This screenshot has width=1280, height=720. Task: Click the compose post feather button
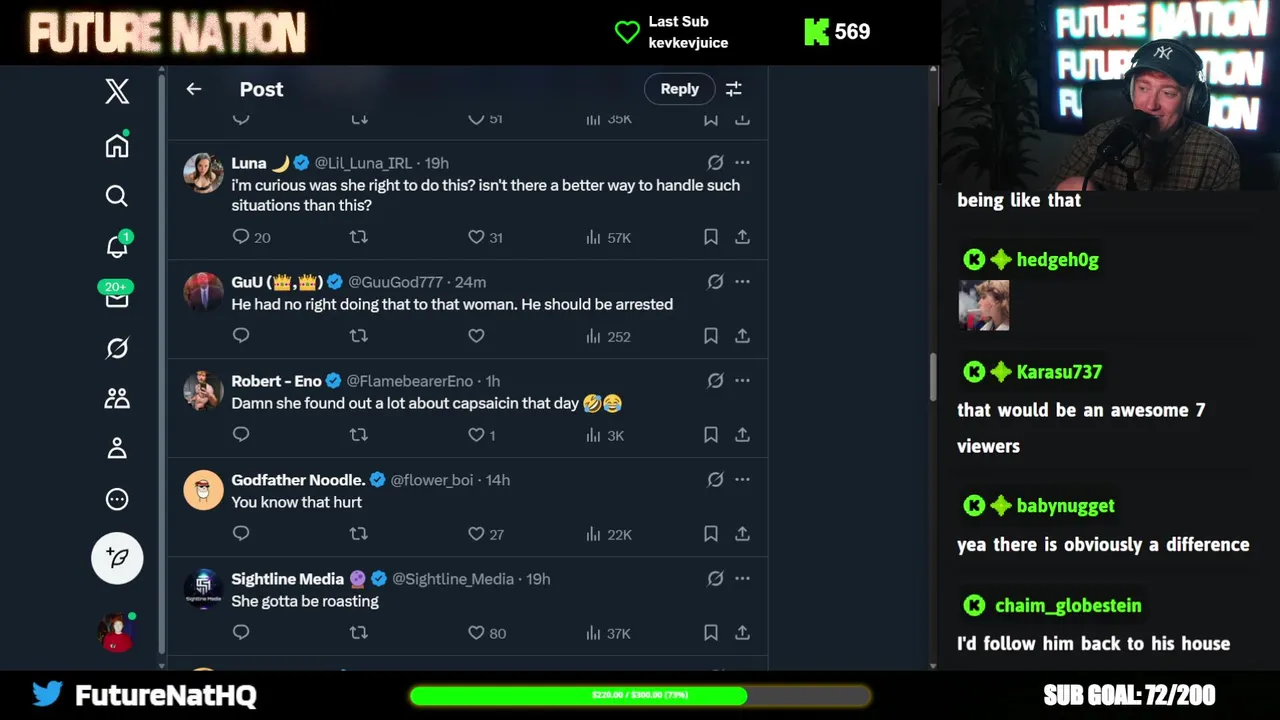[x=117, y=558]
